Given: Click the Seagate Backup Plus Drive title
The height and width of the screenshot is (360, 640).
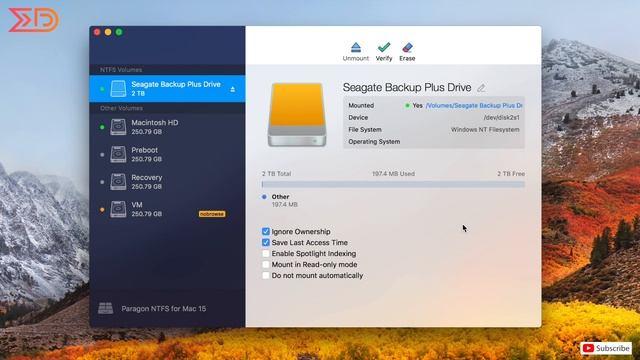Looking at the screenshot, I should 407,87.
